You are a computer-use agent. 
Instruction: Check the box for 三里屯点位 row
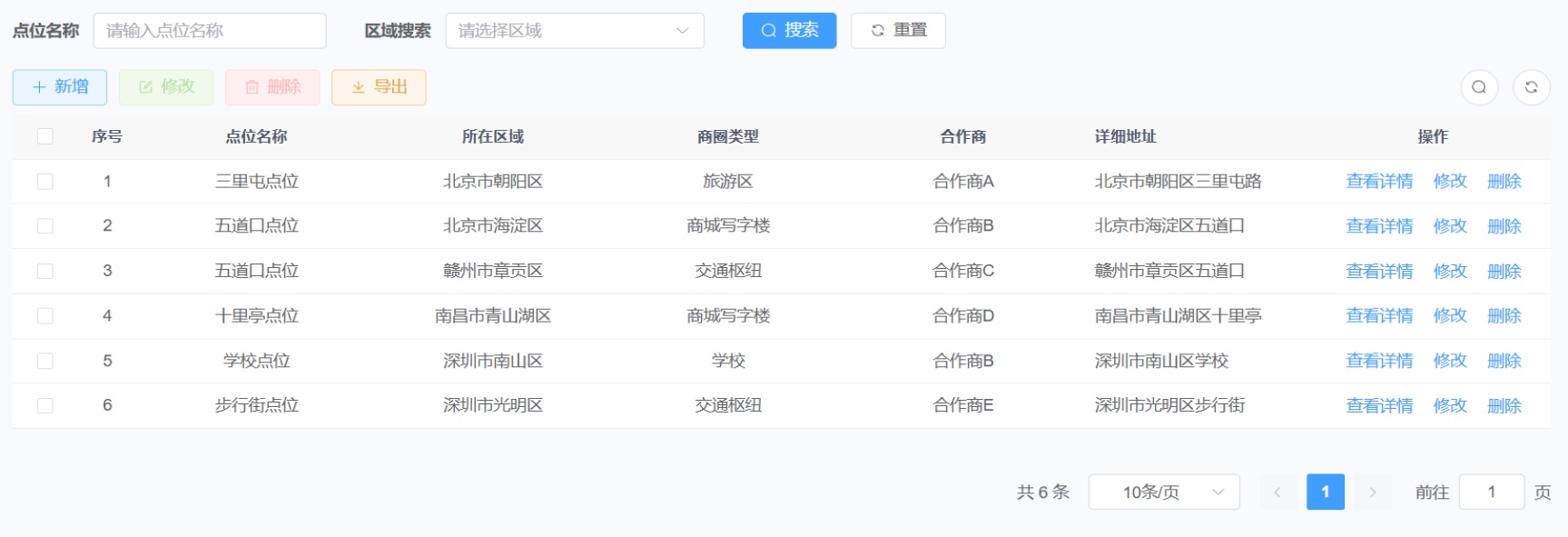tap(44, 182)
